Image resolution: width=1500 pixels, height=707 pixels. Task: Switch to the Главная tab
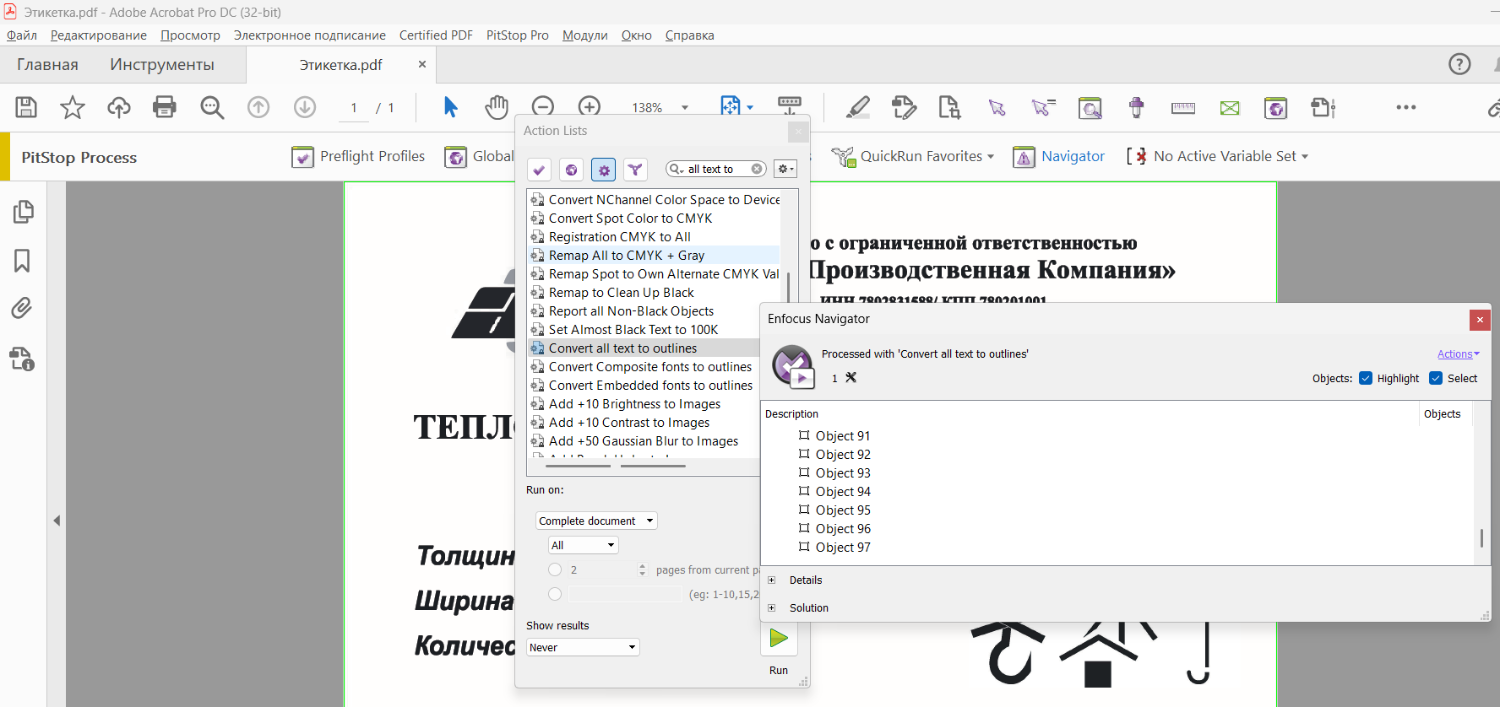click(47, 65)
